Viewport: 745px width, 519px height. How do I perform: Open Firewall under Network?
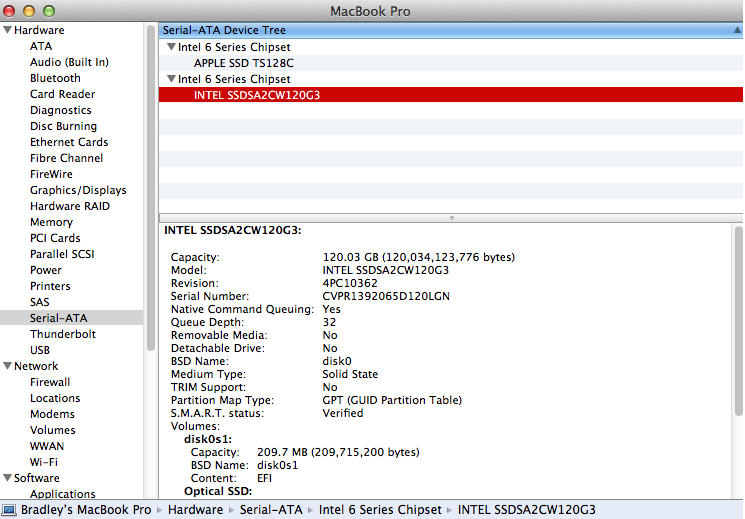pyautogui.click(x=50, y=382)
